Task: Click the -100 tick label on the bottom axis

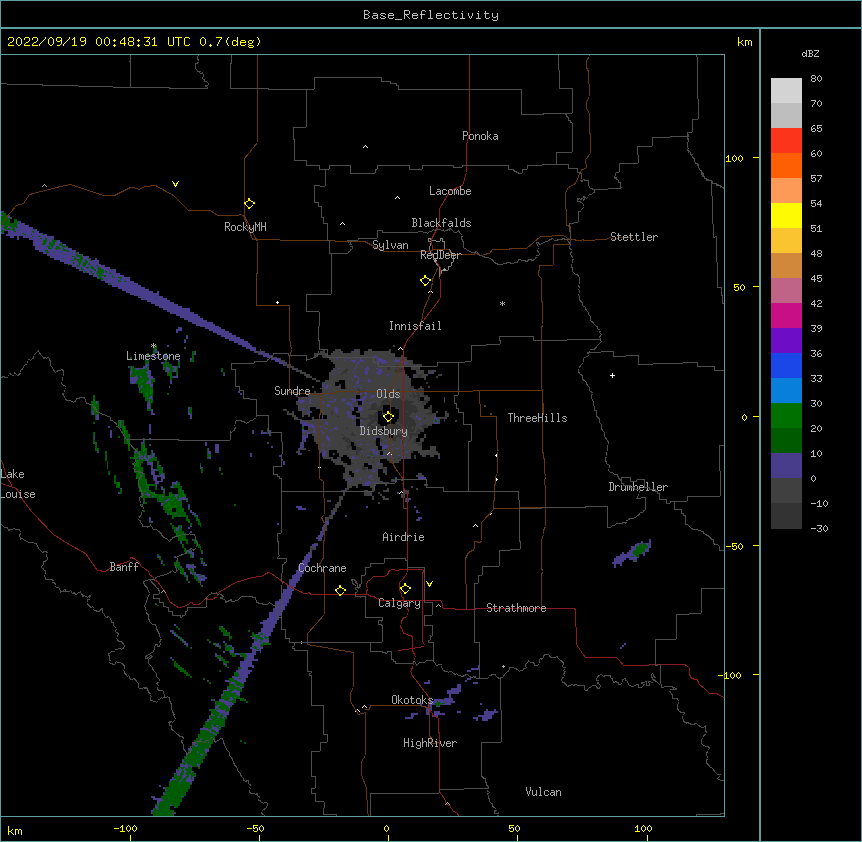Action: (x=125, y=828)
